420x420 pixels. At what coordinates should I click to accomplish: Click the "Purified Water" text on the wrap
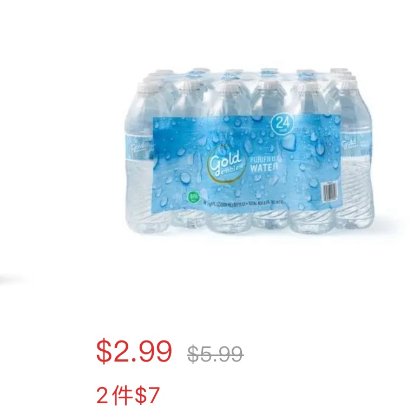tap(264, 163)
